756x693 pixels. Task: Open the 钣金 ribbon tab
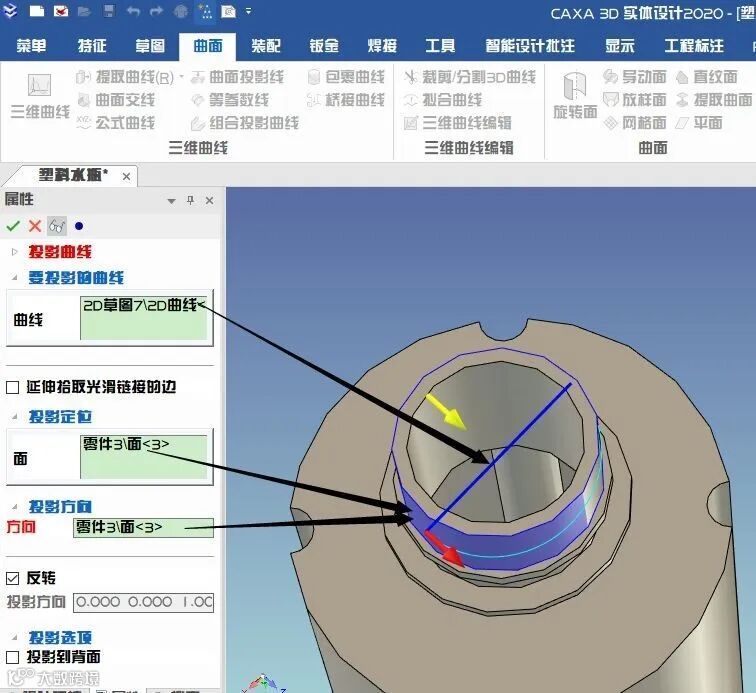click(324, 46)
